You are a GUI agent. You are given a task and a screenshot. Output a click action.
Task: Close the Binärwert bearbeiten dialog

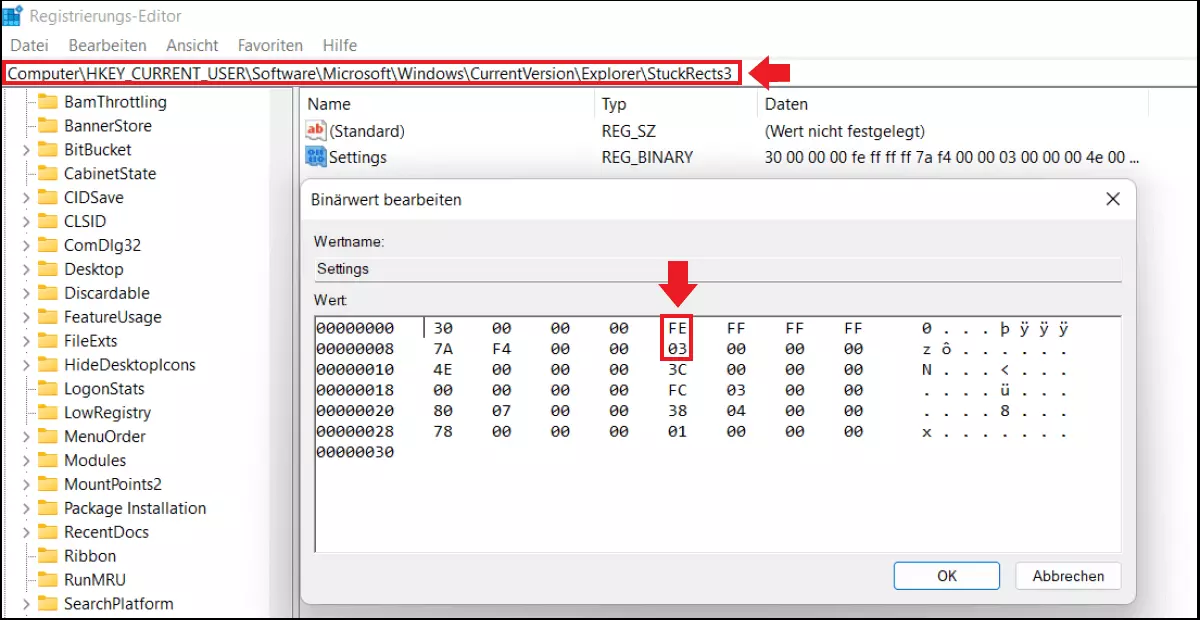click(x=1112, y=199)
